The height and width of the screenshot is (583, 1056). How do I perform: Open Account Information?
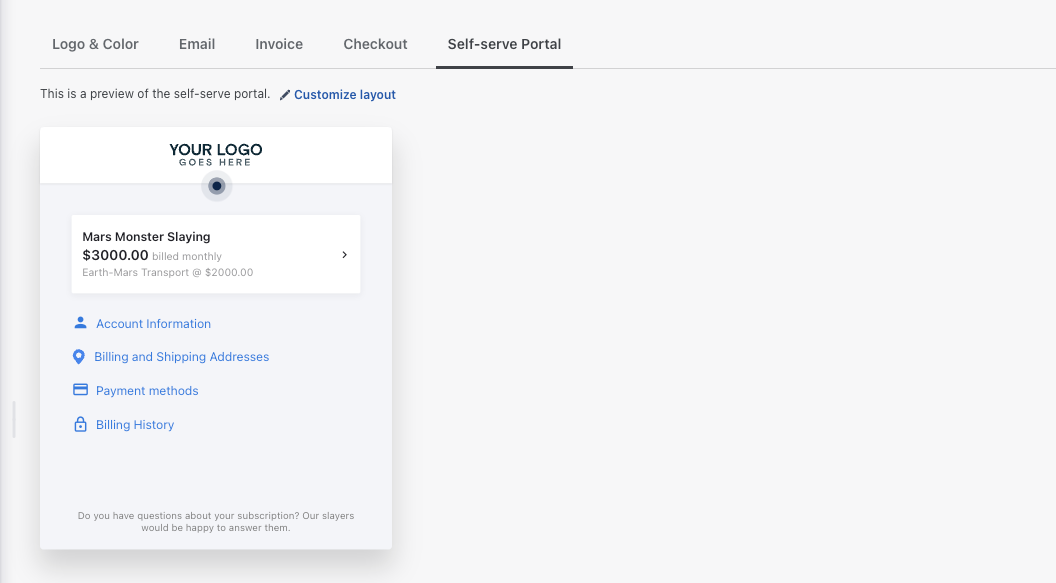click(153, 323)
